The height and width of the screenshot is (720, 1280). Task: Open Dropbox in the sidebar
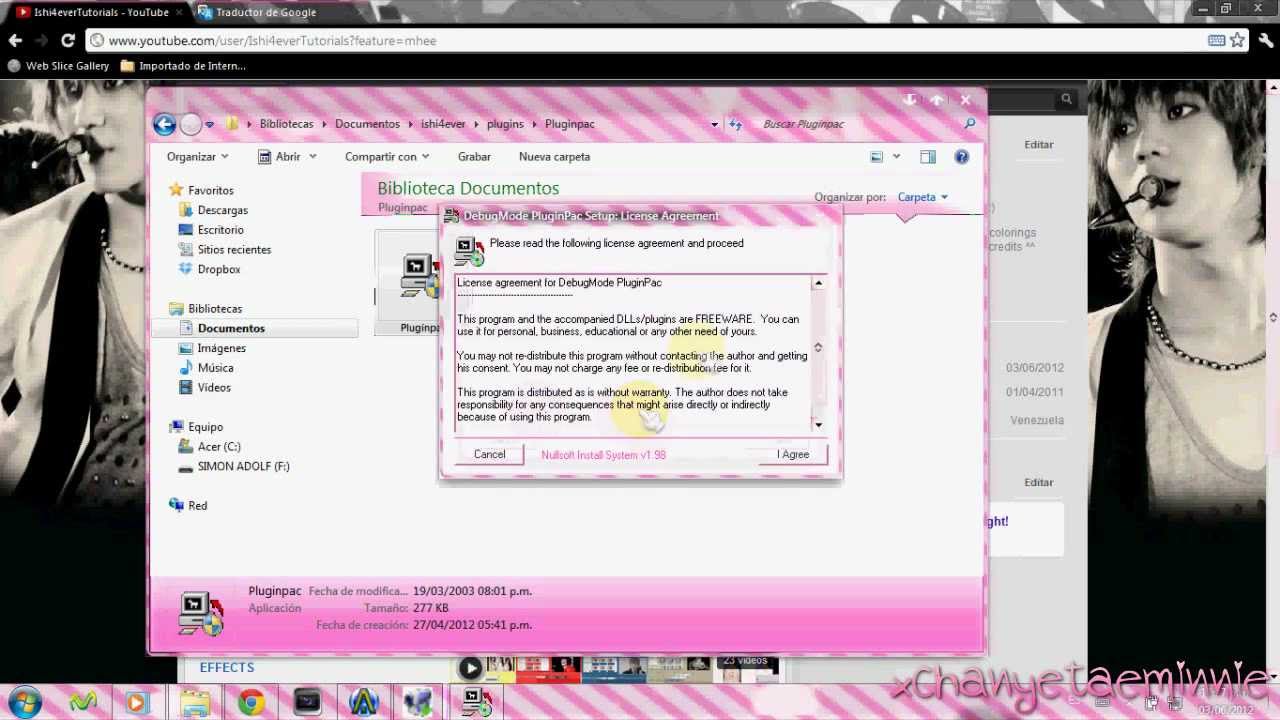click(218, 269)
